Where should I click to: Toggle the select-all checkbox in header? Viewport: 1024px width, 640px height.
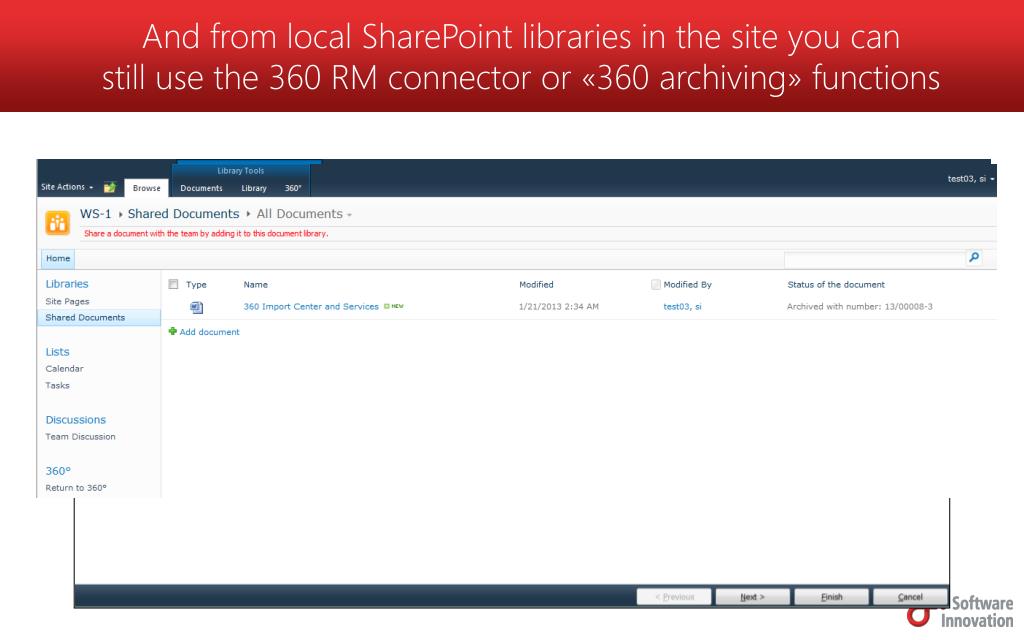click(x=173, y=284)
